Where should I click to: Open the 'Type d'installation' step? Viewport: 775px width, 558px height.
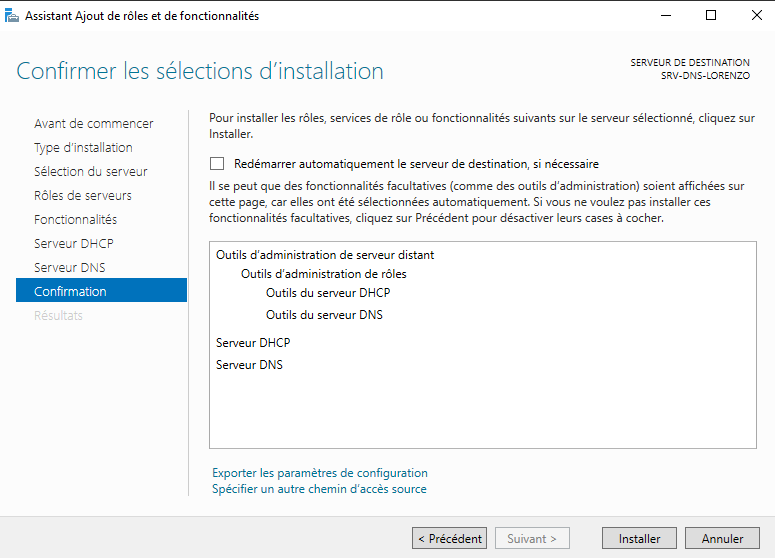click(83, 147)
